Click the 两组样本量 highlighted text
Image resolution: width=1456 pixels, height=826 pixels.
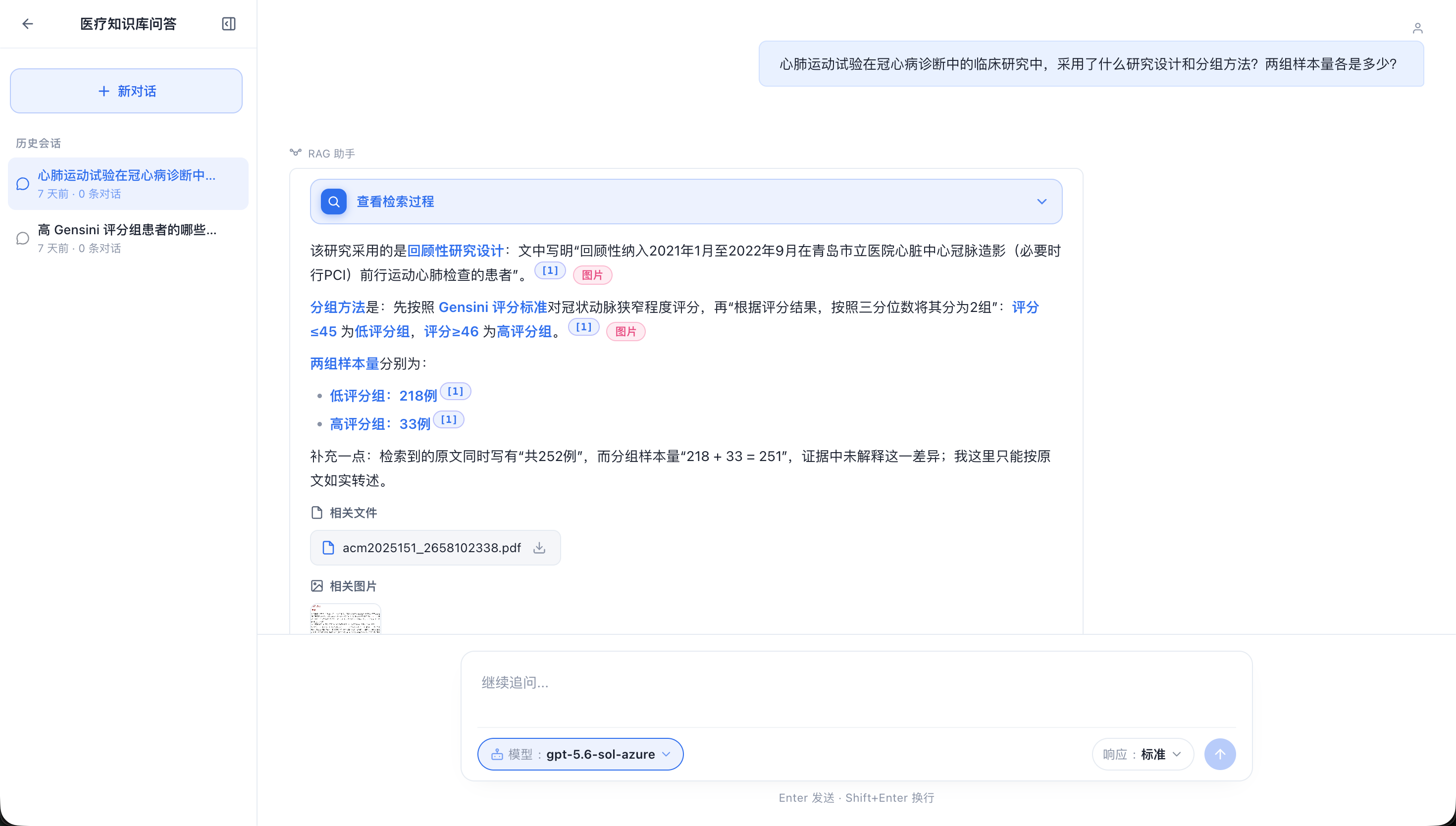344,363
